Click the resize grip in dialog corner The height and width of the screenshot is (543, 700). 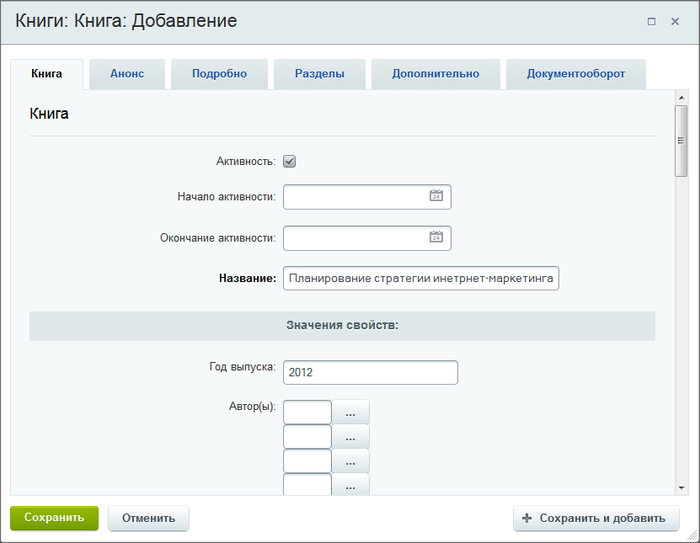pyautogui.click(x=692, y=535)
